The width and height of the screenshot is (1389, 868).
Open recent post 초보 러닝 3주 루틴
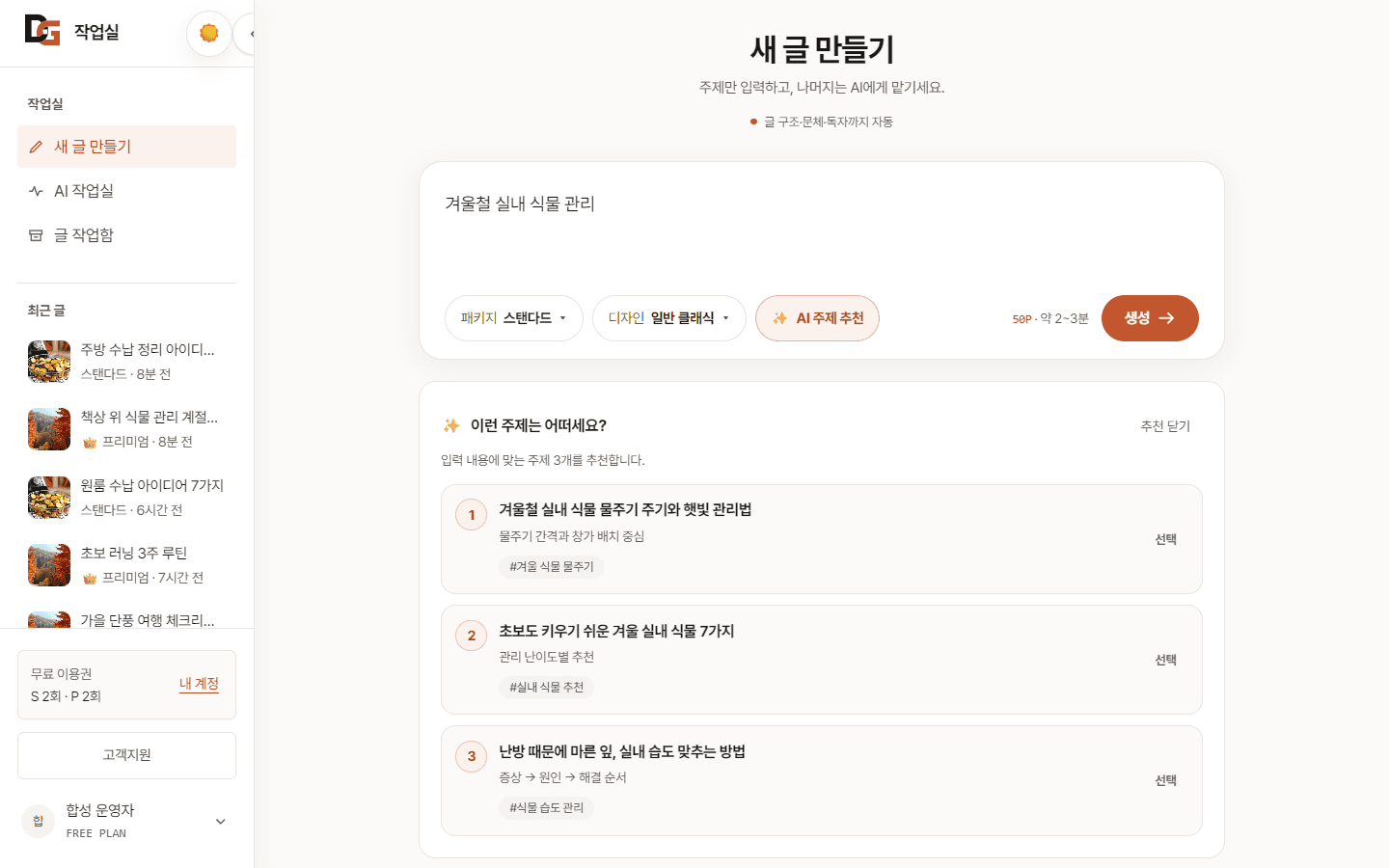pyautogui.click(x=126, y=565)
